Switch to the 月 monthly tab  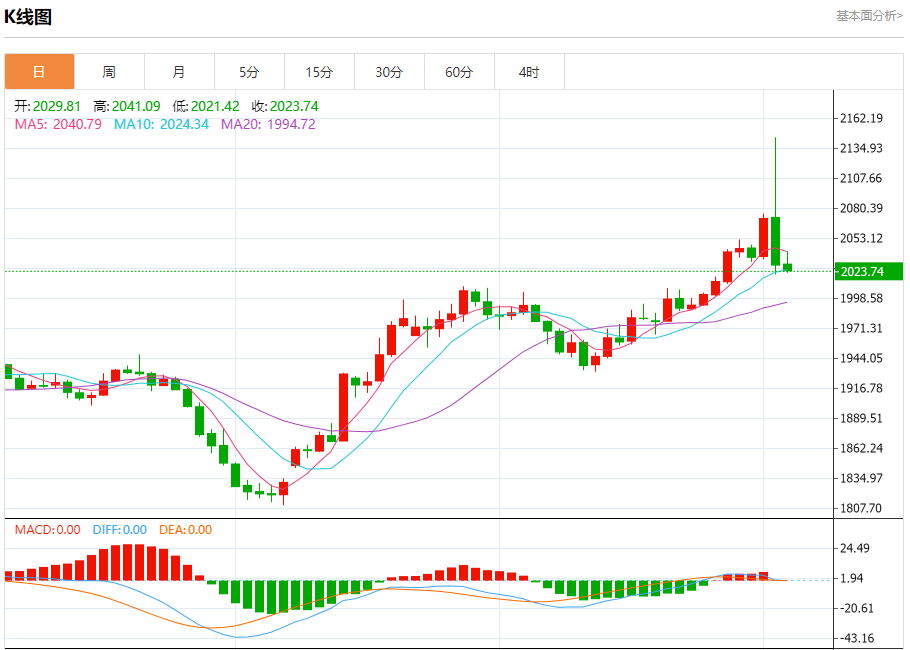pos(179,72)
